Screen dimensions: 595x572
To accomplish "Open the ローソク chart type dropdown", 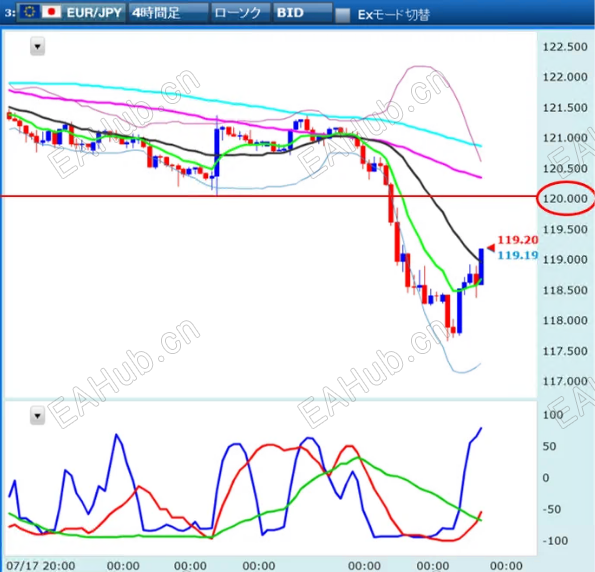I will point(241,13).
